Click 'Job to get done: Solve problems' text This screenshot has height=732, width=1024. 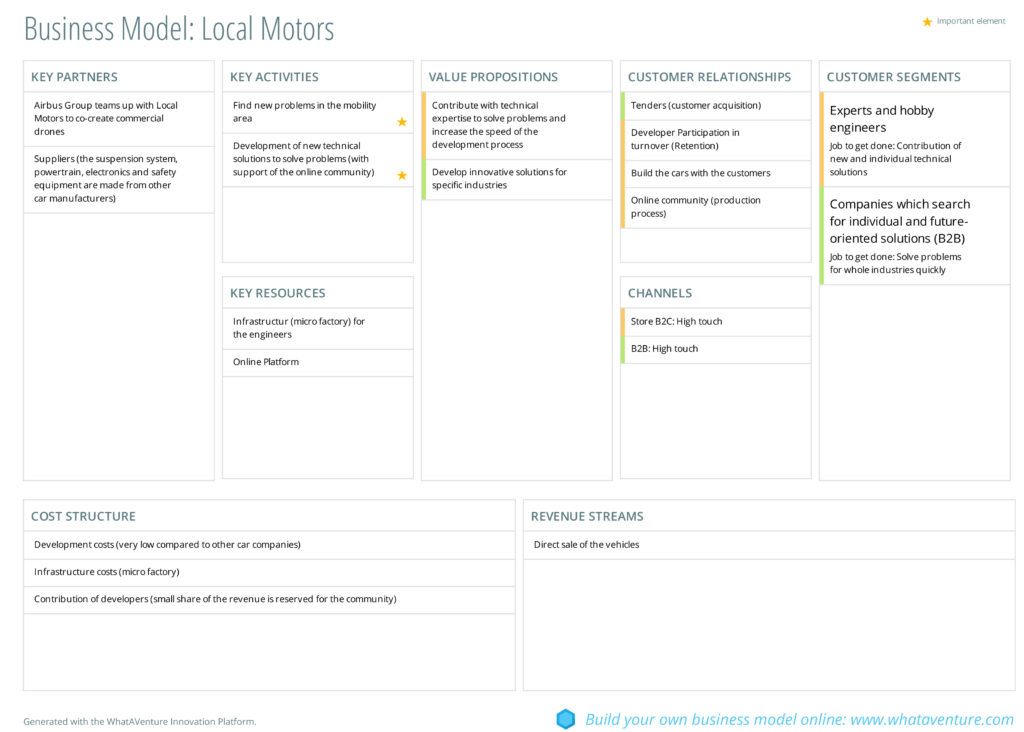[895, 263]
